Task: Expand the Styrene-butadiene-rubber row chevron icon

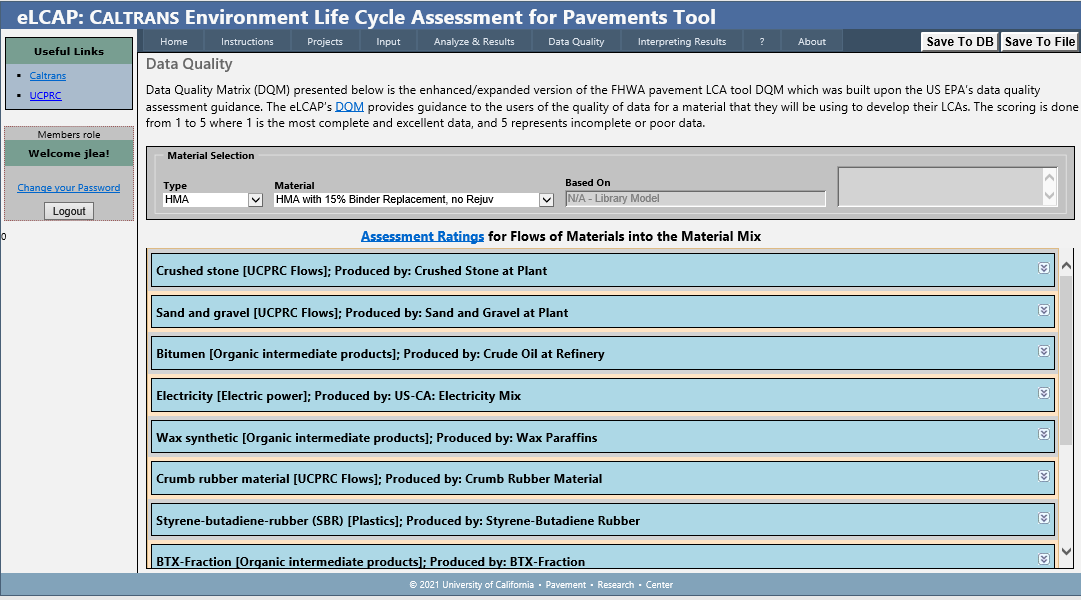Action: [x=1043, y=518]
